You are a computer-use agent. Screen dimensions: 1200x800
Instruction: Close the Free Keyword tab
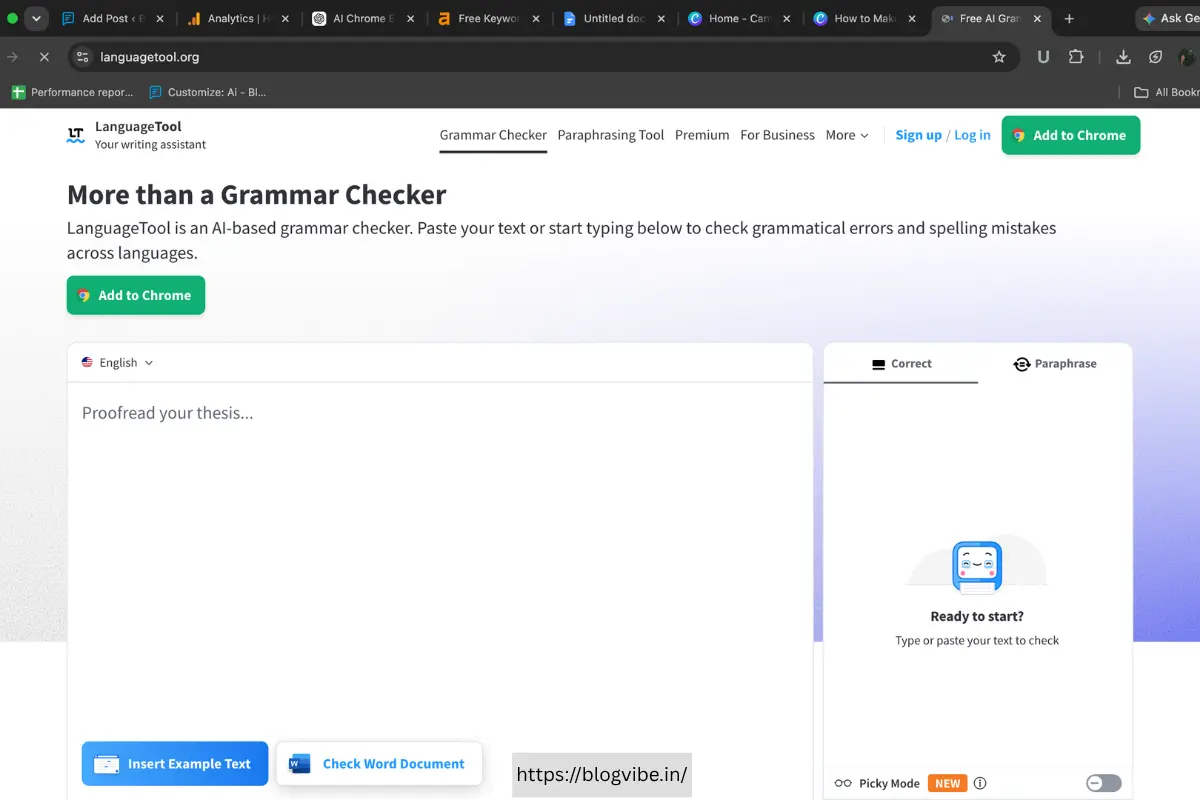pos(536,18)
